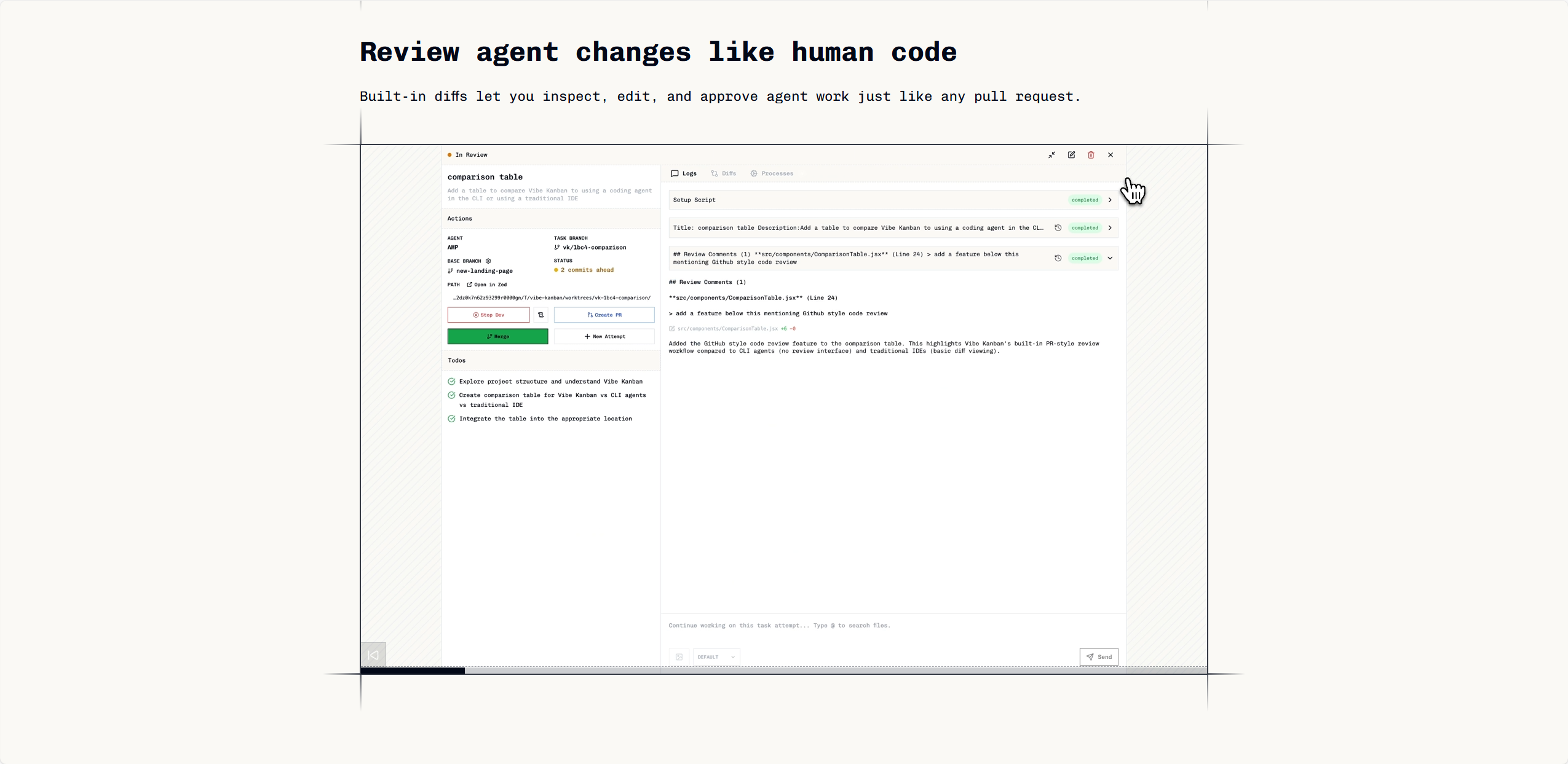Click the completed badge on Setup Script

(x=1085, y=200)
